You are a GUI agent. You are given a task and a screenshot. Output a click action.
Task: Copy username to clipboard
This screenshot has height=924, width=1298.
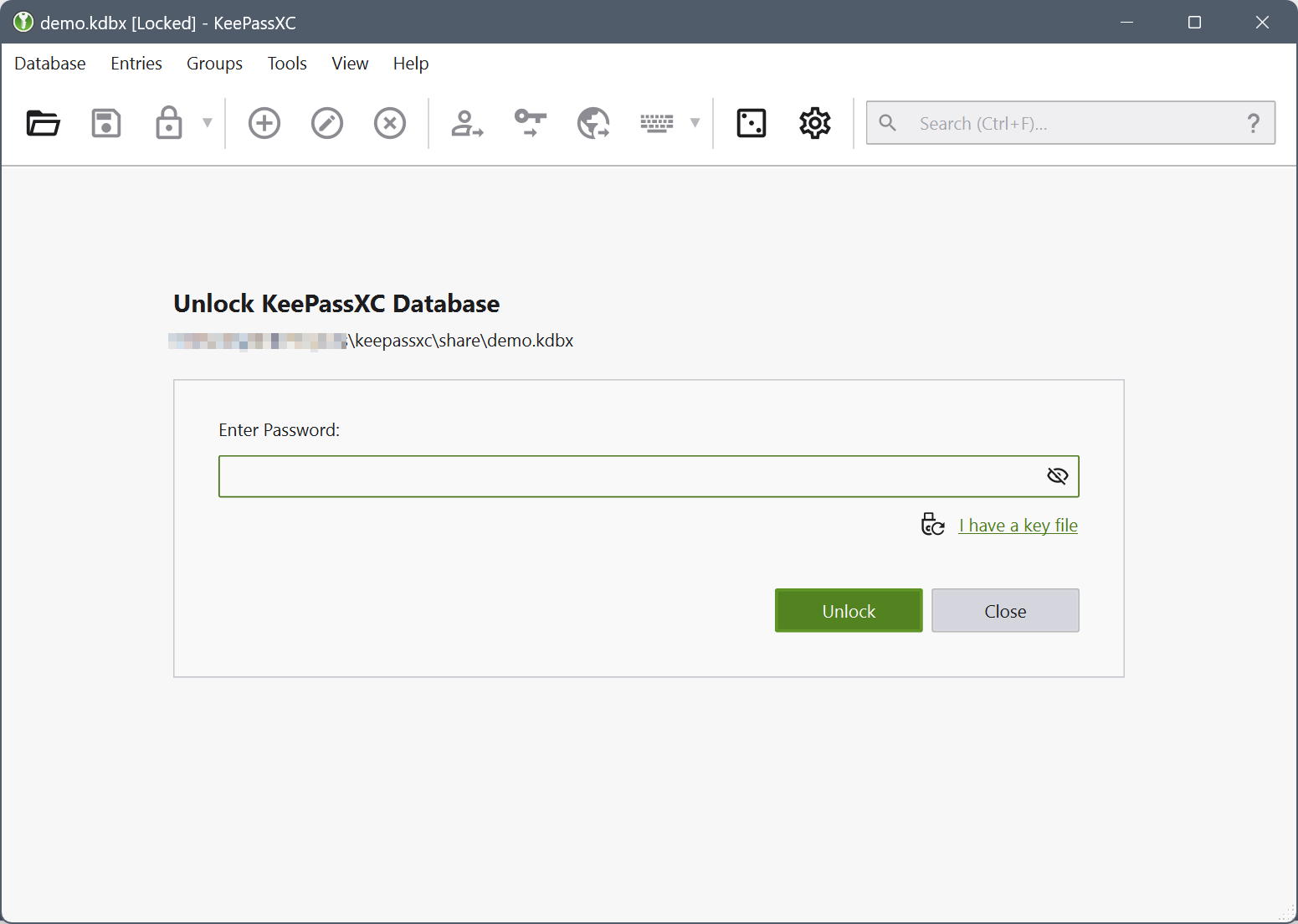point(467,123)
